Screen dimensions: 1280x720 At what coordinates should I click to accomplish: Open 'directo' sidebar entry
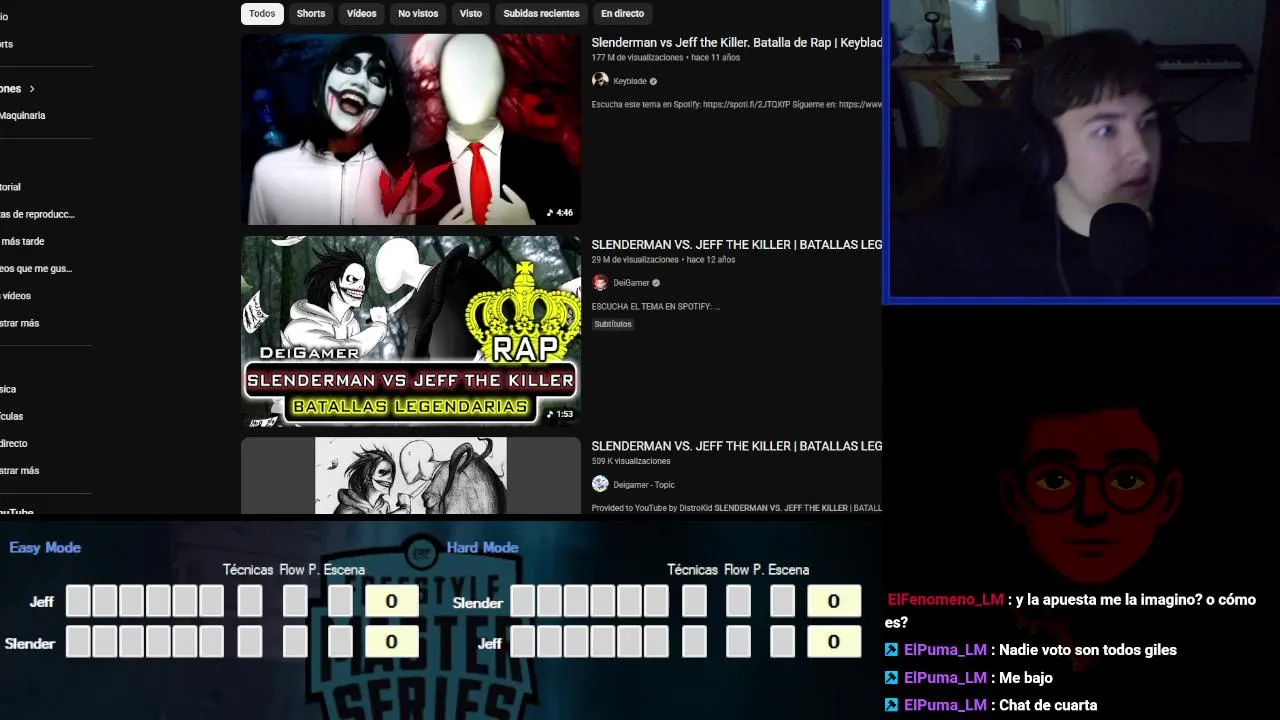tap(14, 444)
